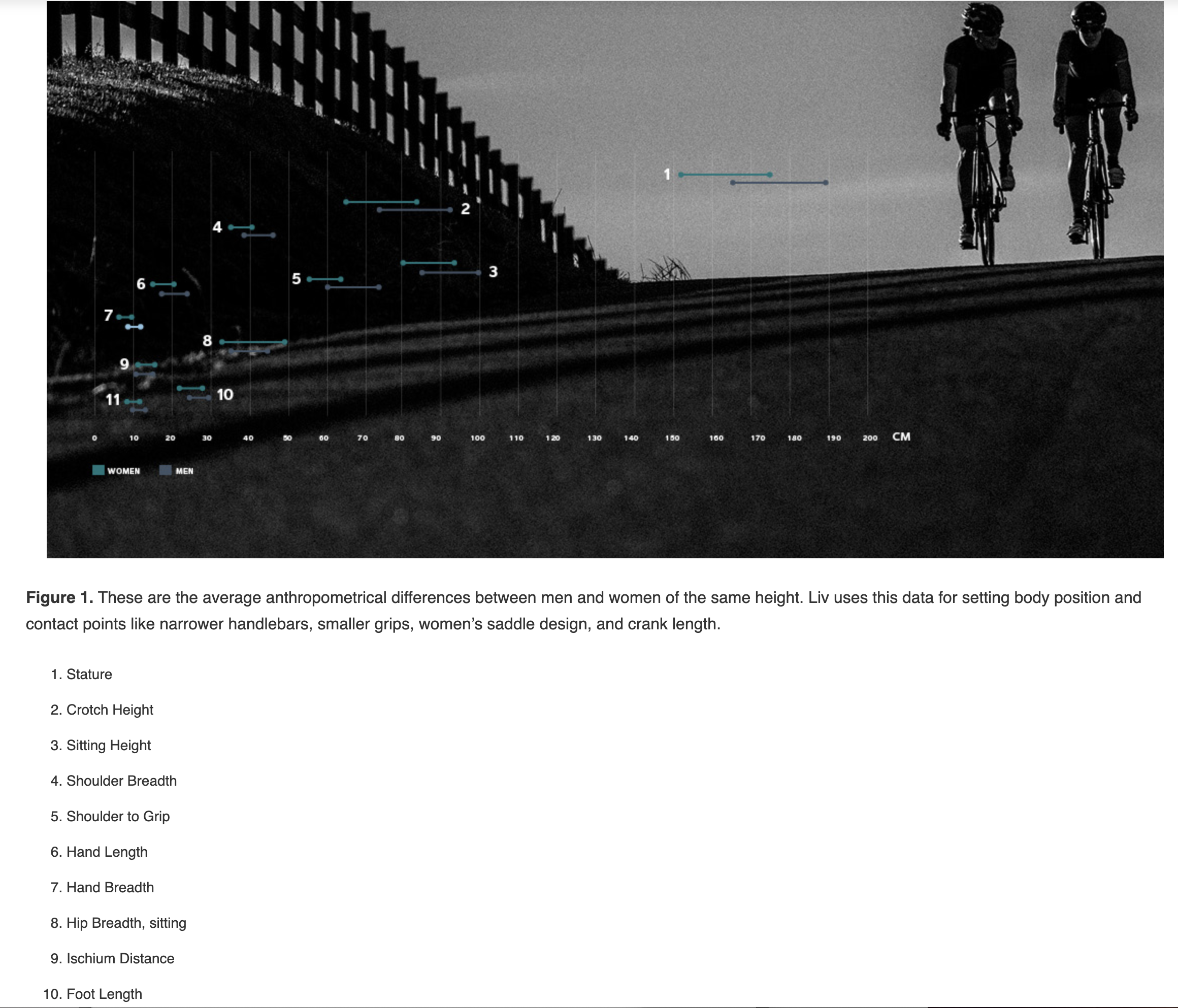The width and height of the screenshot is (1178, 1008).
Task: Click the teal WOMEN legend swatch
Action: pyautogui.click(x=99, y=470)
